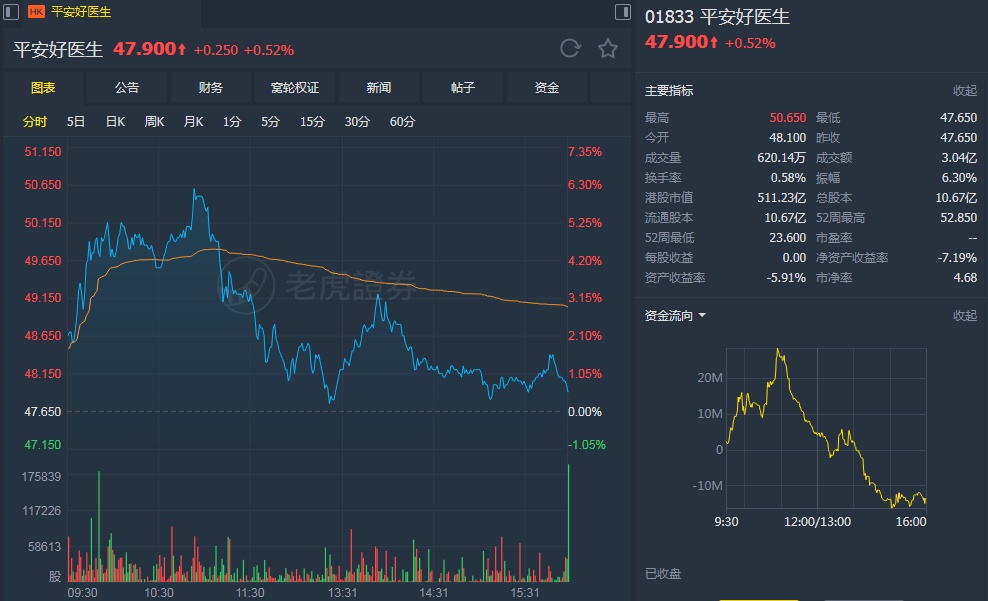Click the 成交量 value 620.14万
988x601 pixels.
point(781,157)
